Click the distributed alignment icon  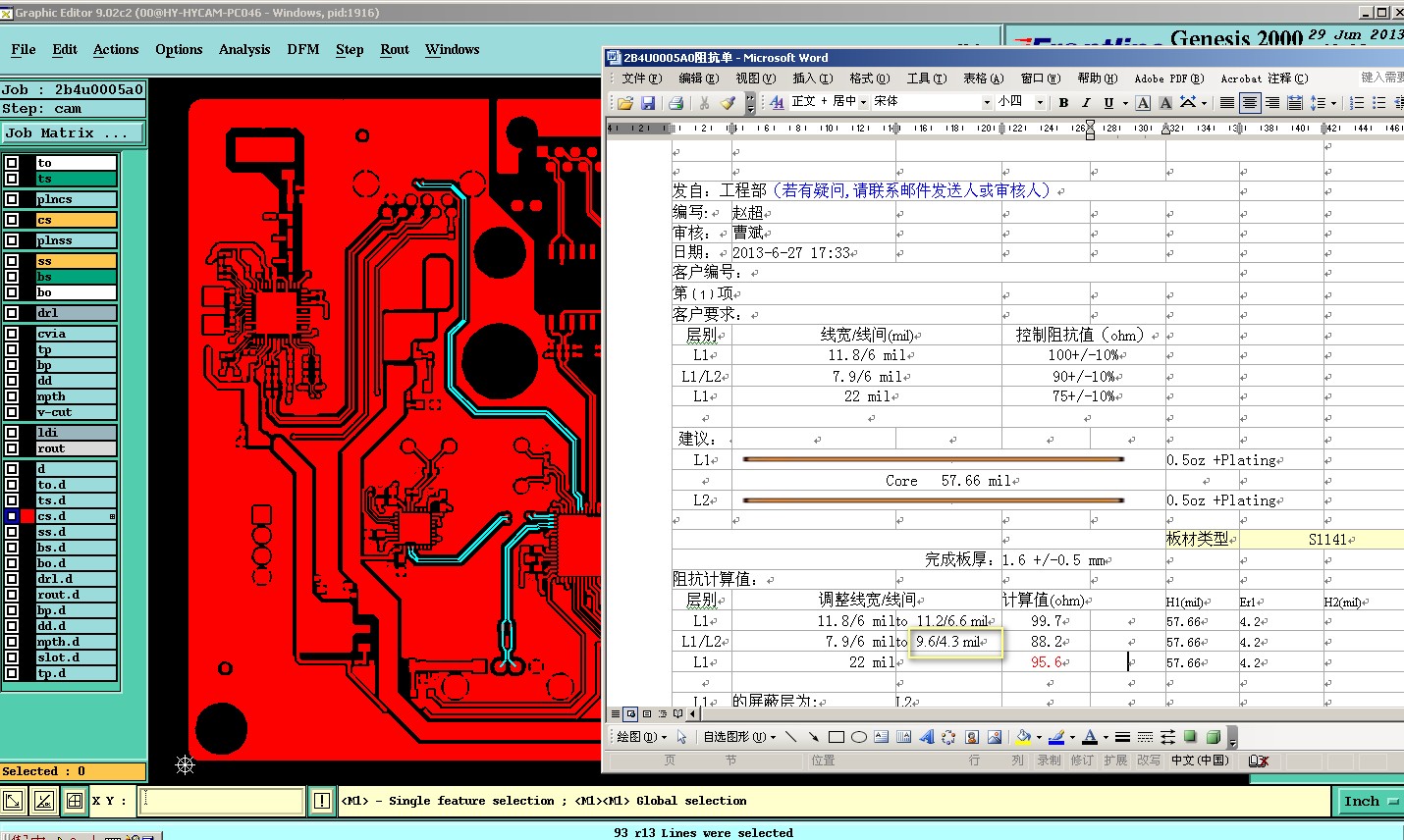pos(1295,102)
